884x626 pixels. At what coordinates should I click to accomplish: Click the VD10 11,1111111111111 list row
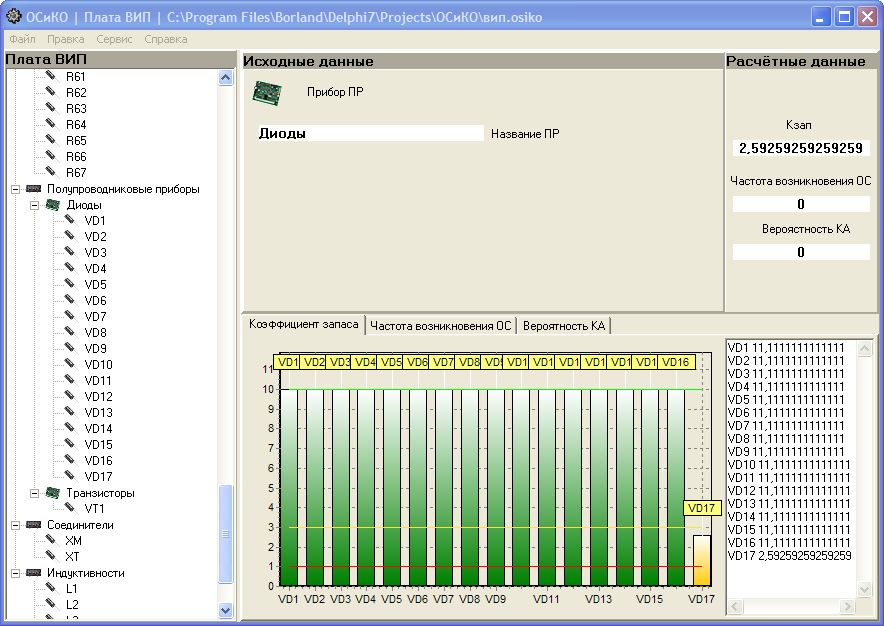tap(789, 465)
